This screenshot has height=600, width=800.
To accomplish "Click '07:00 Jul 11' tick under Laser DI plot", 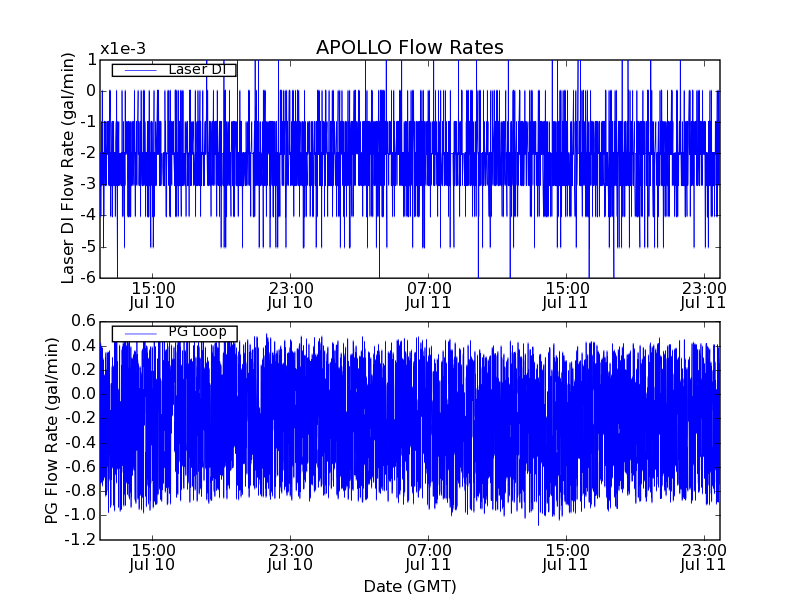I will click(x=429, y=295).
